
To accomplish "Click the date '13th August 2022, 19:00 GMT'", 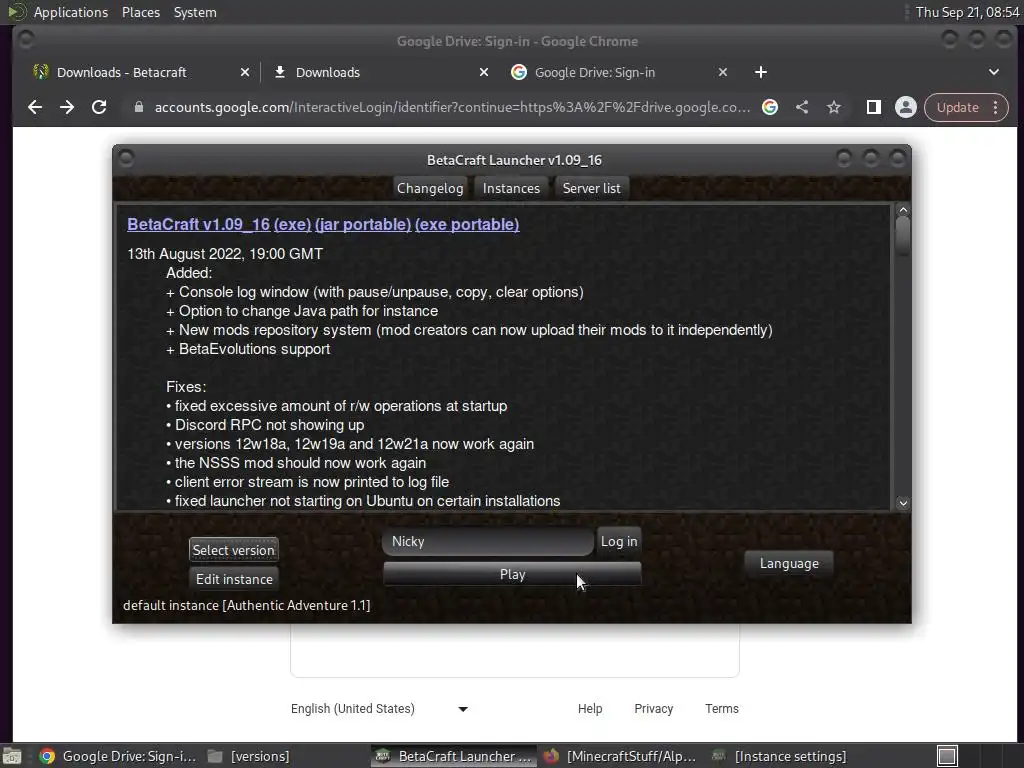I will pyautogui.click(x=225, y=254).
